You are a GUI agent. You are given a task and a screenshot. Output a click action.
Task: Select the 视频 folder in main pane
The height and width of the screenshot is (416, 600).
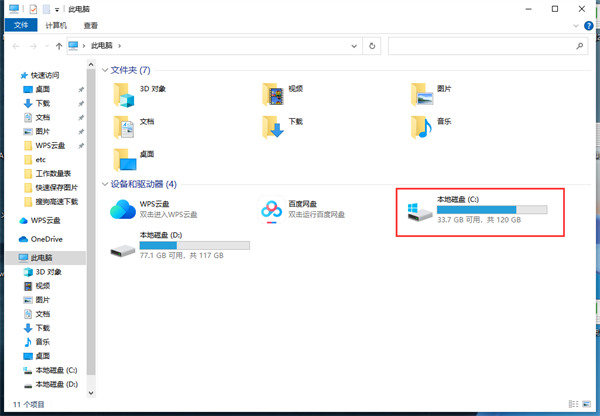pos(273,93)
